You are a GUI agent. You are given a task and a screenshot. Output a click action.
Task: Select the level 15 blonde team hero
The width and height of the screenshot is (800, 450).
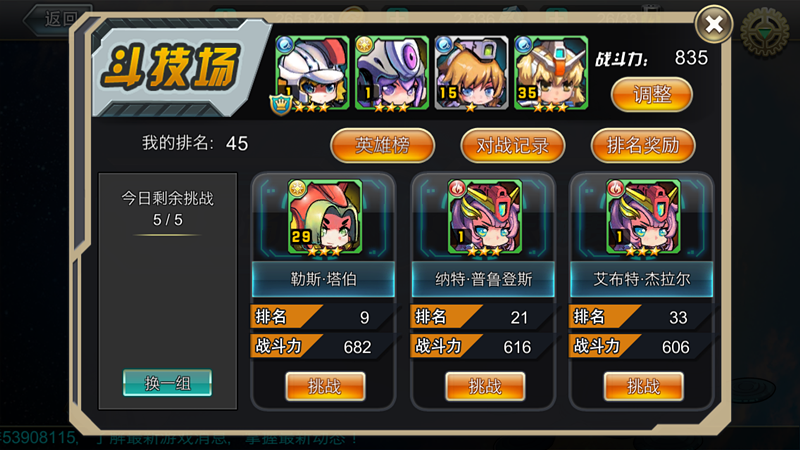pos(471,72)
